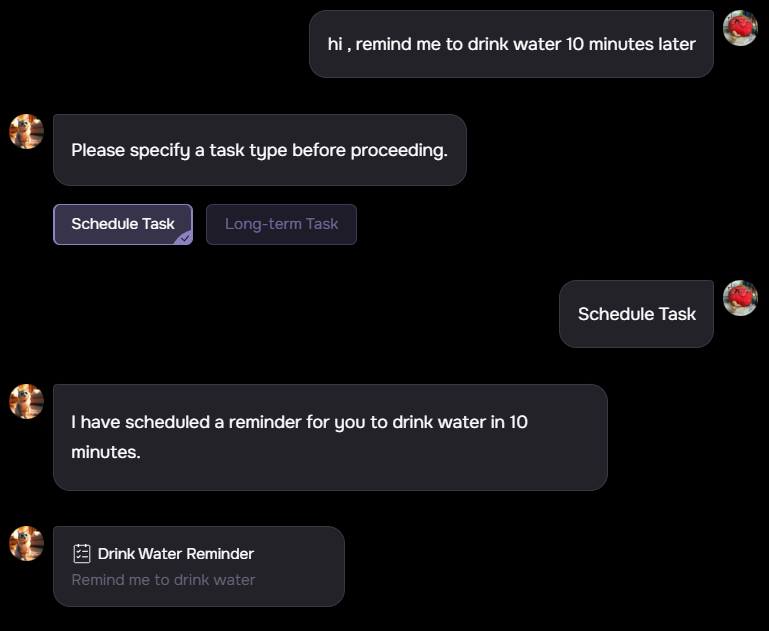Select the "Please specify a task type" message bubble
769x631 pixels.
[259, 150]
